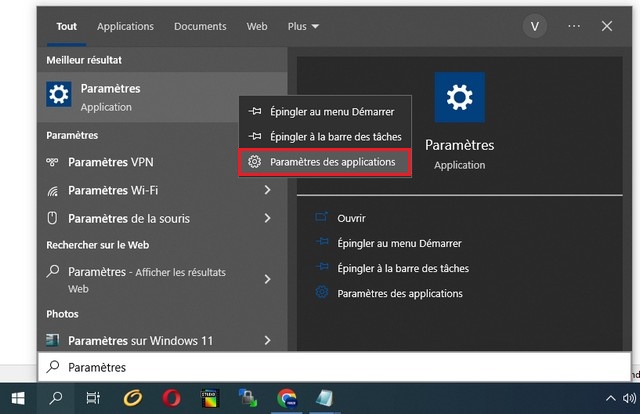The width and height of the screenshot is (640, 414).
Task: Click the Ouvrir icon in the preview pane
Action: click(322, 217)
